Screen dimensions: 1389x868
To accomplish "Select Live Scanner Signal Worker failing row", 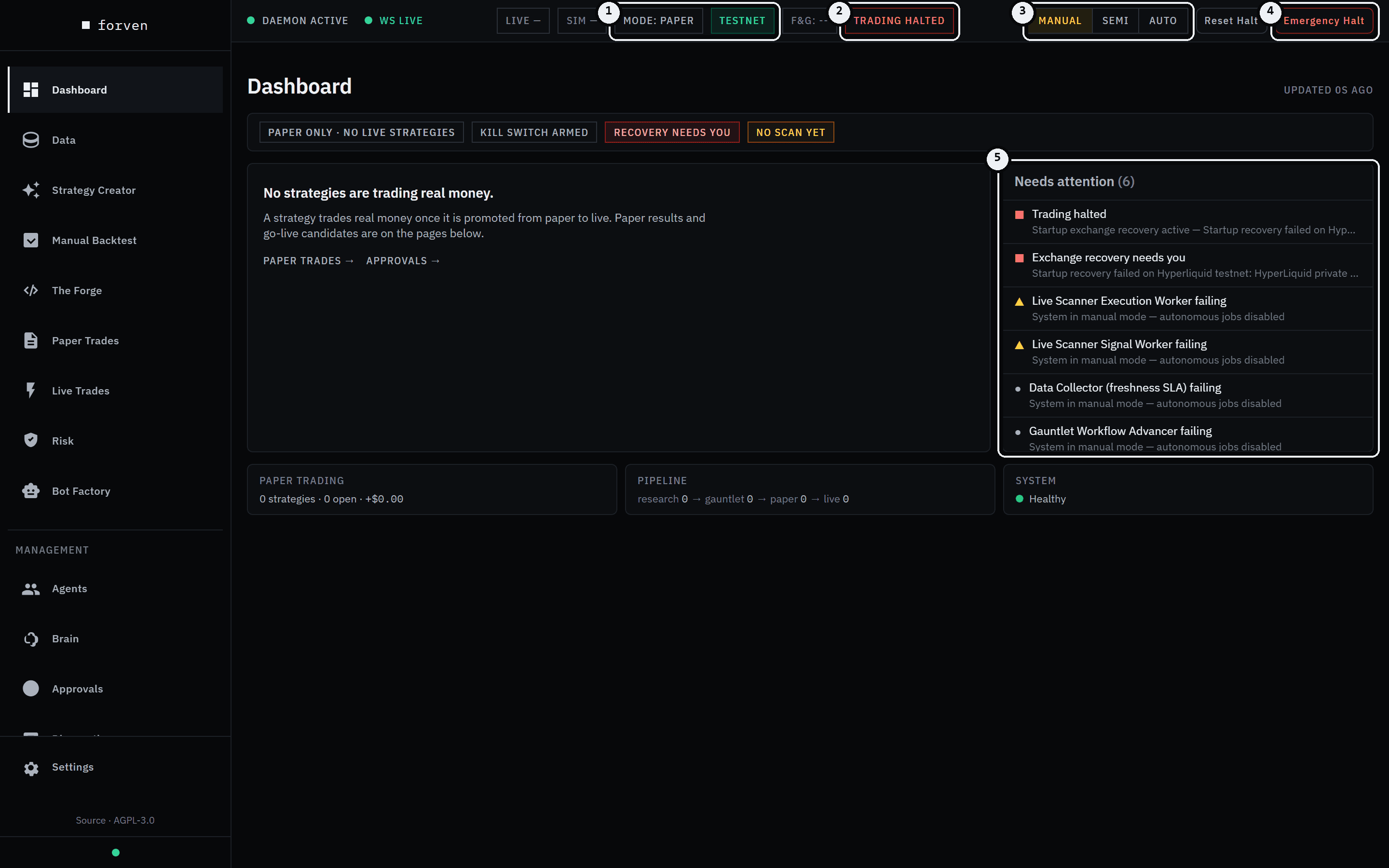I will (x=1187, y=352).
